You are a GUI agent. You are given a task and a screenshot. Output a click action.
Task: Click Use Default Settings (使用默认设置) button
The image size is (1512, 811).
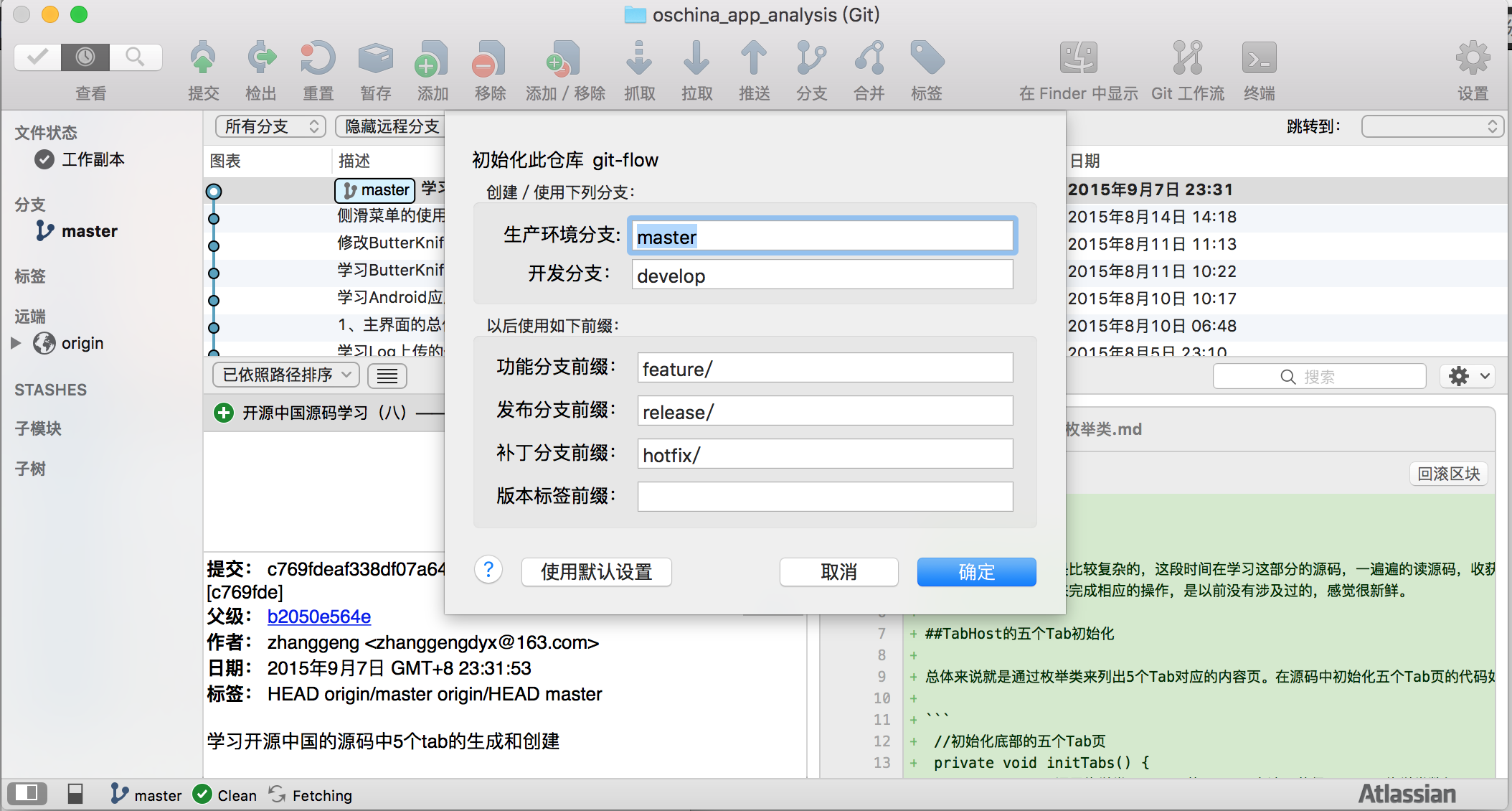(596, 572)
